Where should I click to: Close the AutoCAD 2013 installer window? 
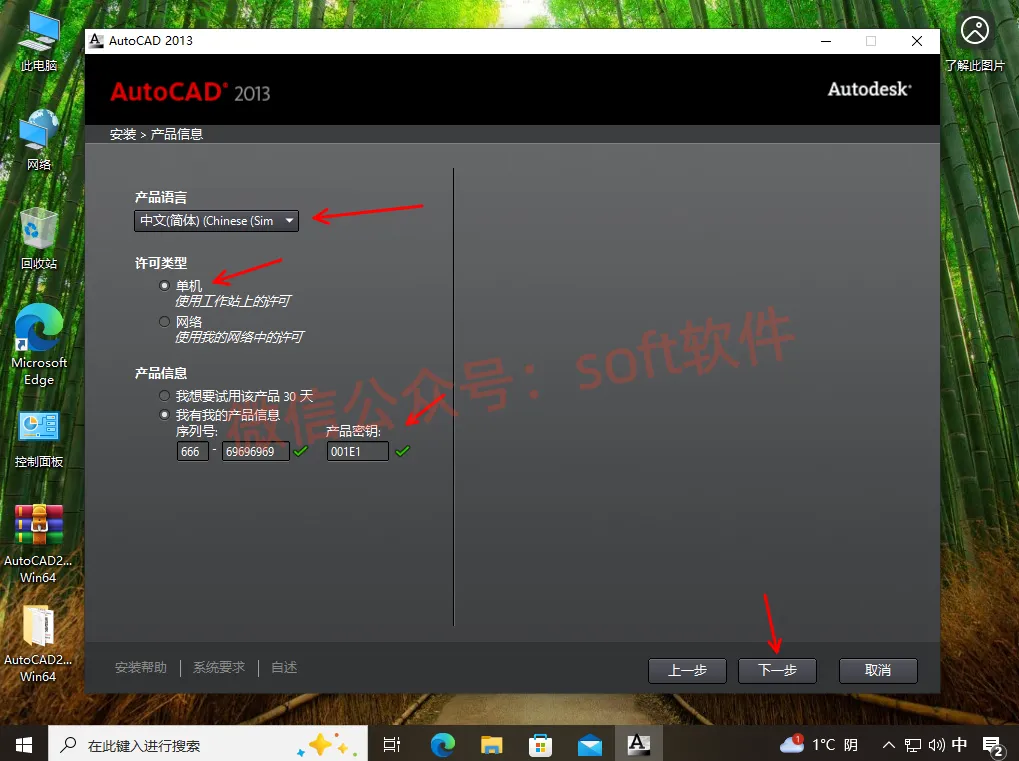(x=917, y=41)
